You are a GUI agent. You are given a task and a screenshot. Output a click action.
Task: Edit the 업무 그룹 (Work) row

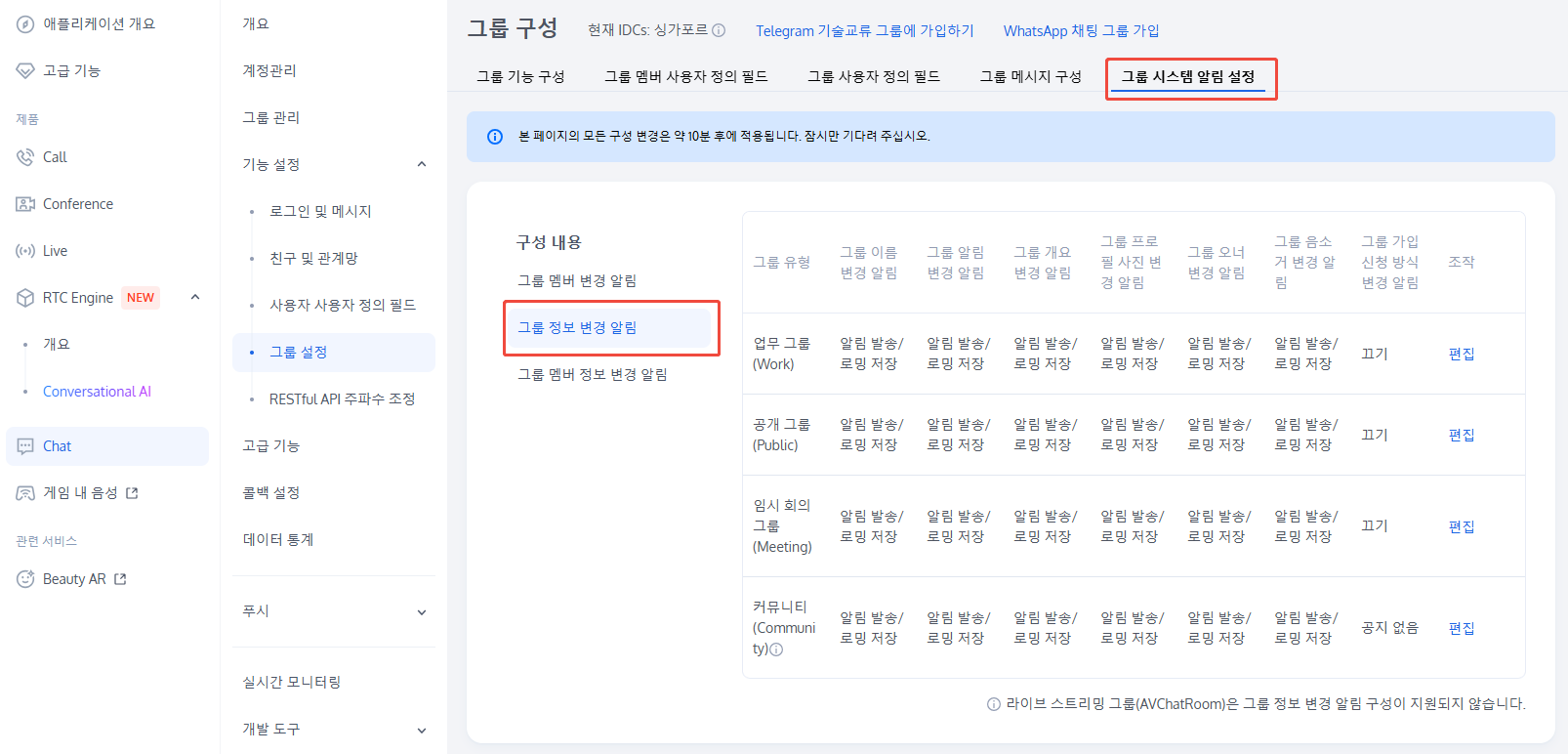click(1461, 354)
